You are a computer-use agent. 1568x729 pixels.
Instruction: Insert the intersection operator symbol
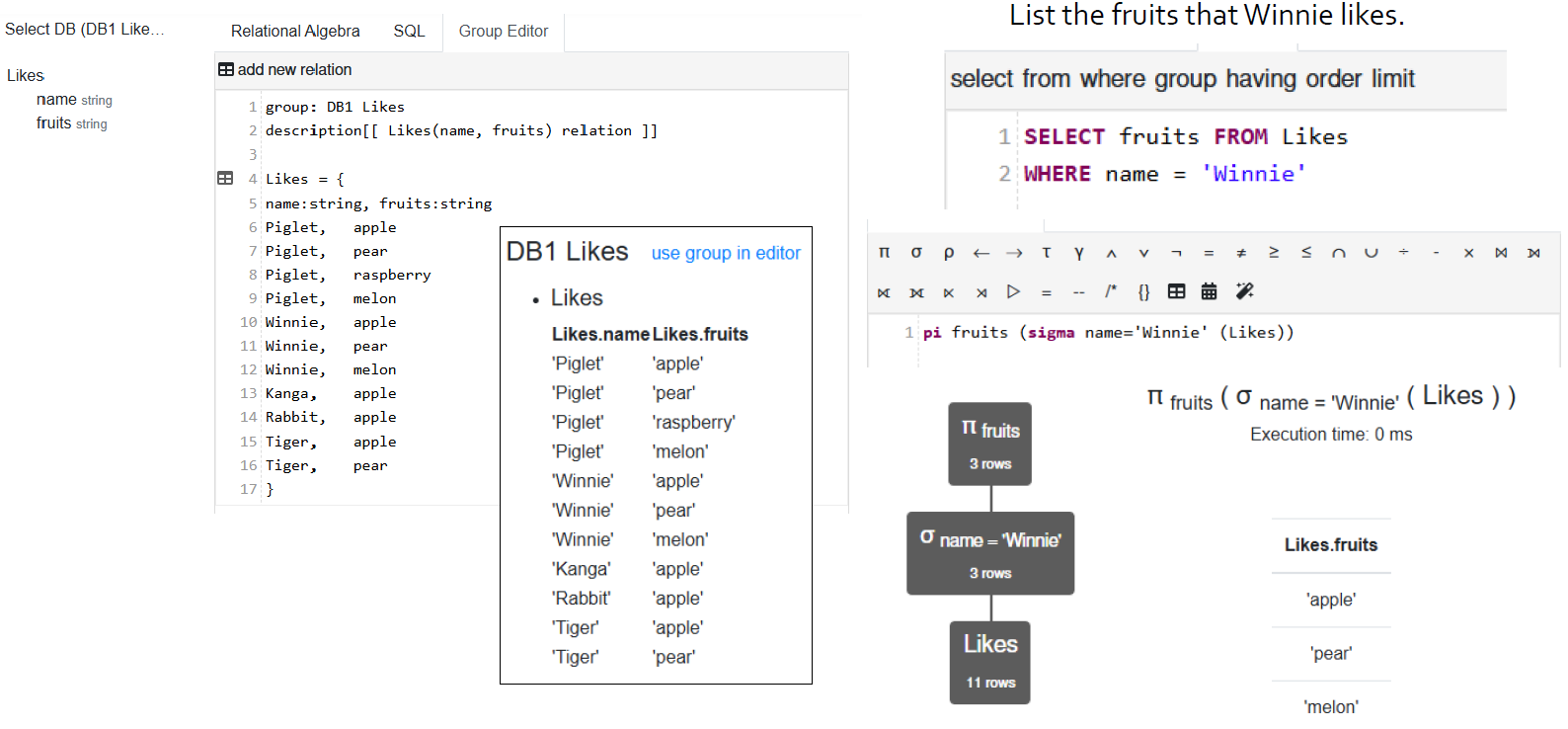pos(1339,253)
